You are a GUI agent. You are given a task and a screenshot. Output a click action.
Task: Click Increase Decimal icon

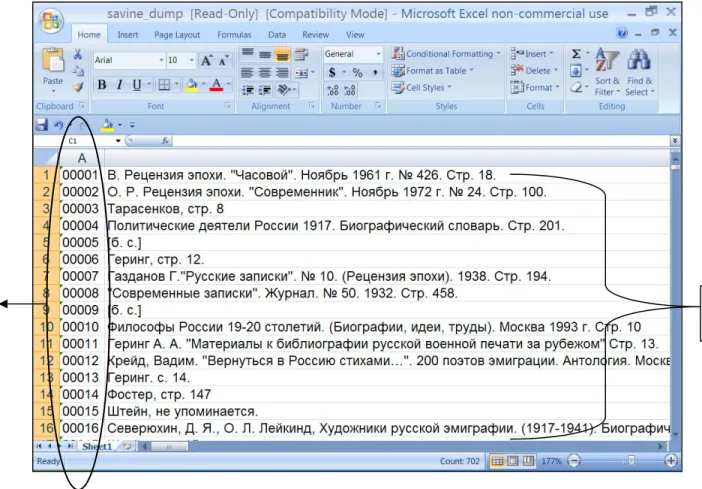pos(333,90)
